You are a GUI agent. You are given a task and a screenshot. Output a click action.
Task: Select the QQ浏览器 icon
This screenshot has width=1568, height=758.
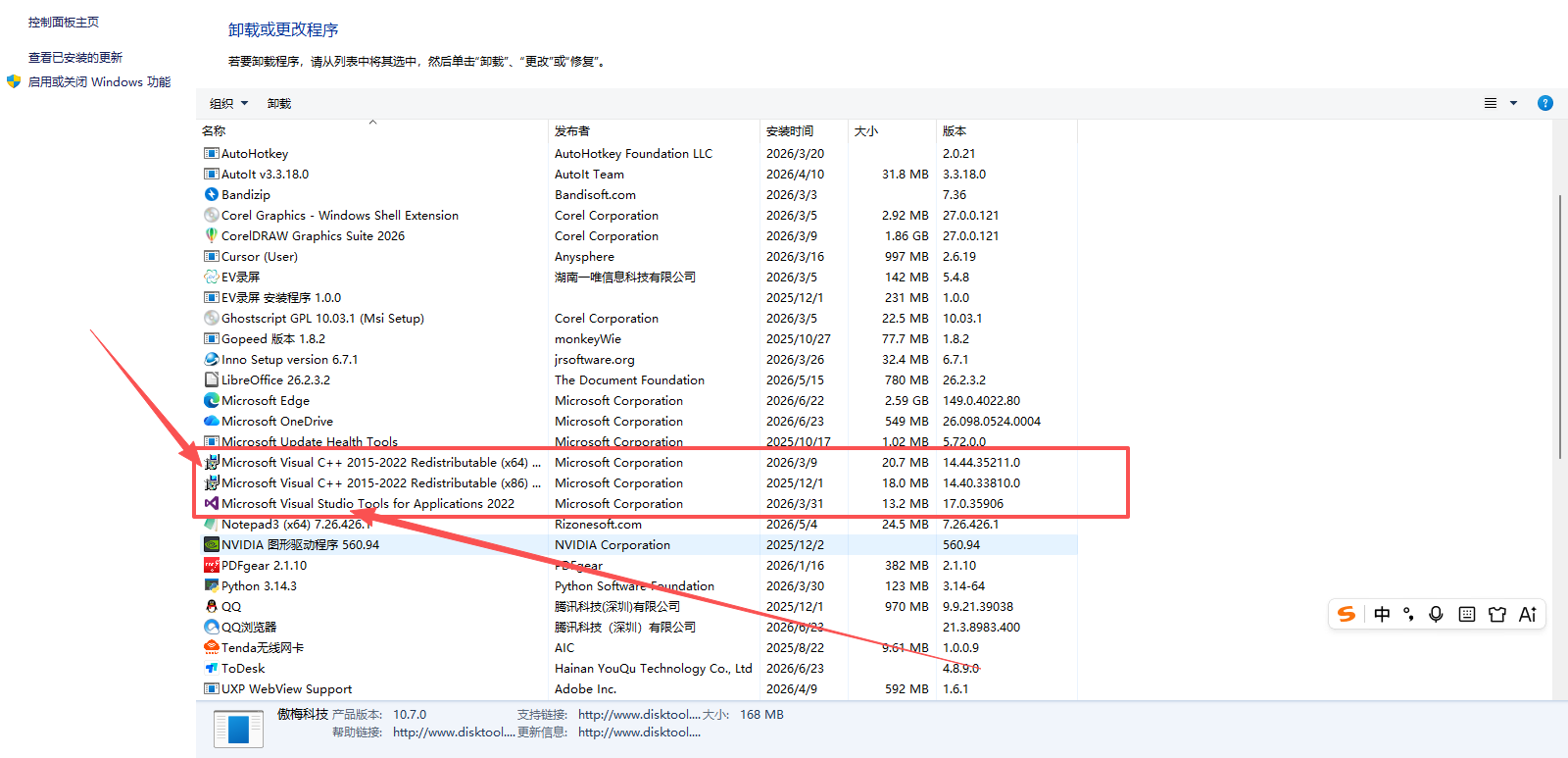coord(211,627)
